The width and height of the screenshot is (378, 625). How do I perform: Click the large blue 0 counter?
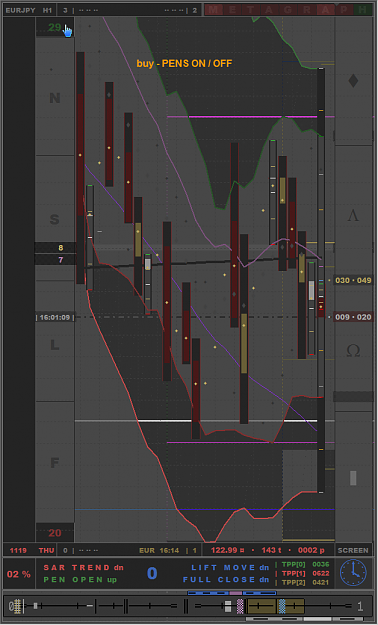pos(152,574)
